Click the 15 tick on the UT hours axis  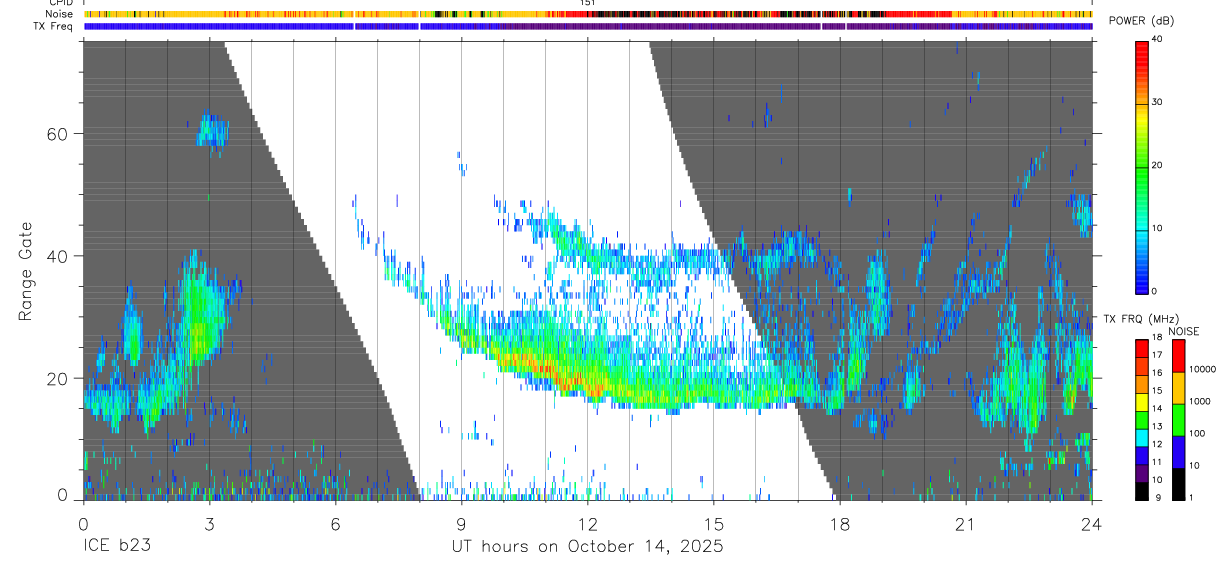coord(714,523)
